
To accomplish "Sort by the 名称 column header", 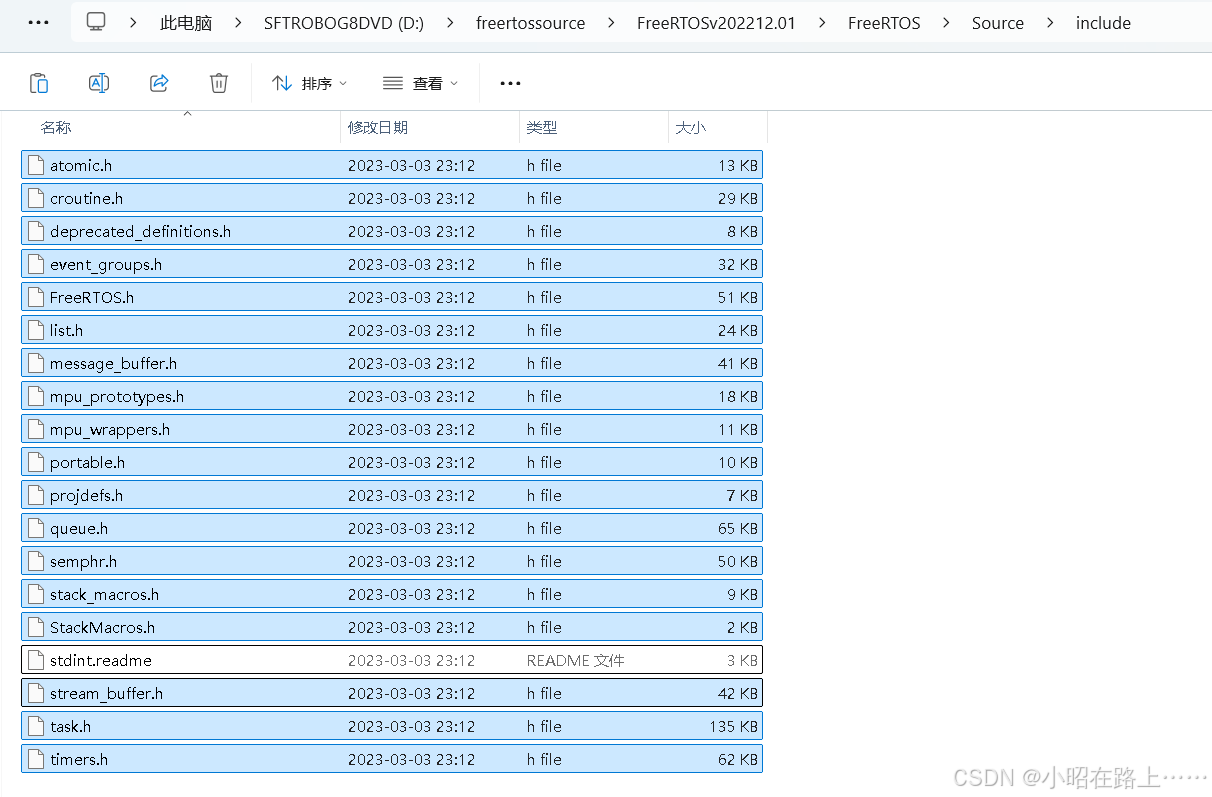I will (x=56, y=128).
